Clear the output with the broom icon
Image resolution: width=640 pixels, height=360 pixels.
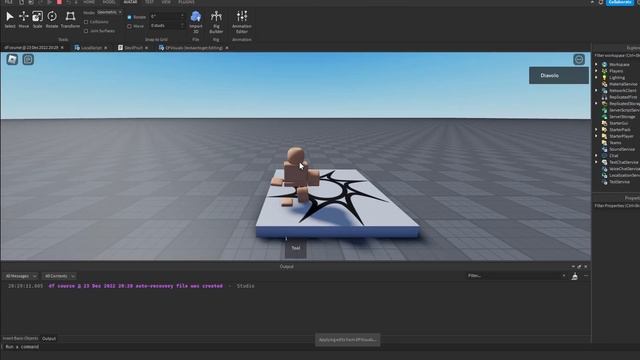coord(575,276)
